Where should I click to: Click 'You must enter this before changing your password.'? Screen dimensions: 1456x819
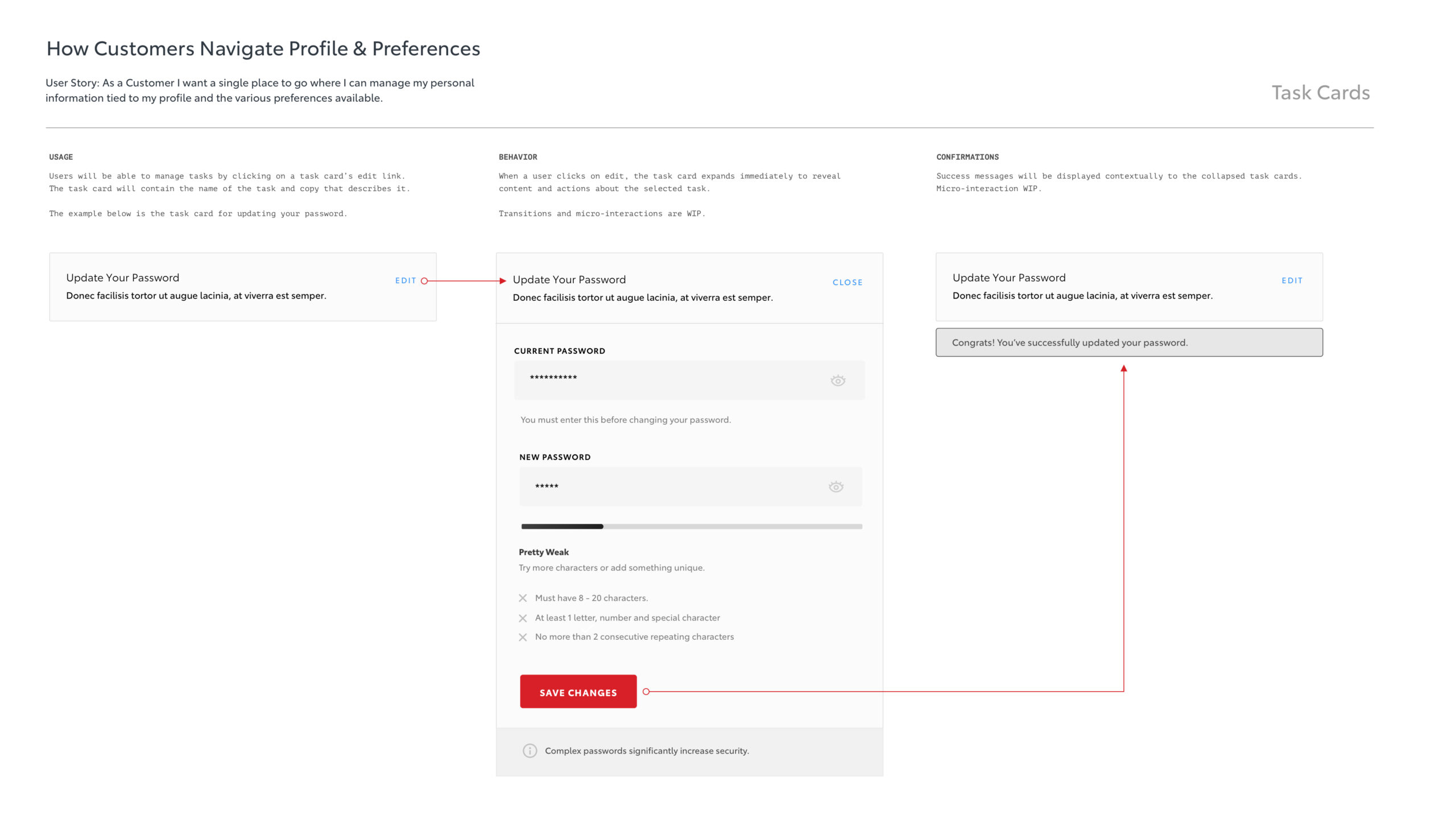[626, 420]
